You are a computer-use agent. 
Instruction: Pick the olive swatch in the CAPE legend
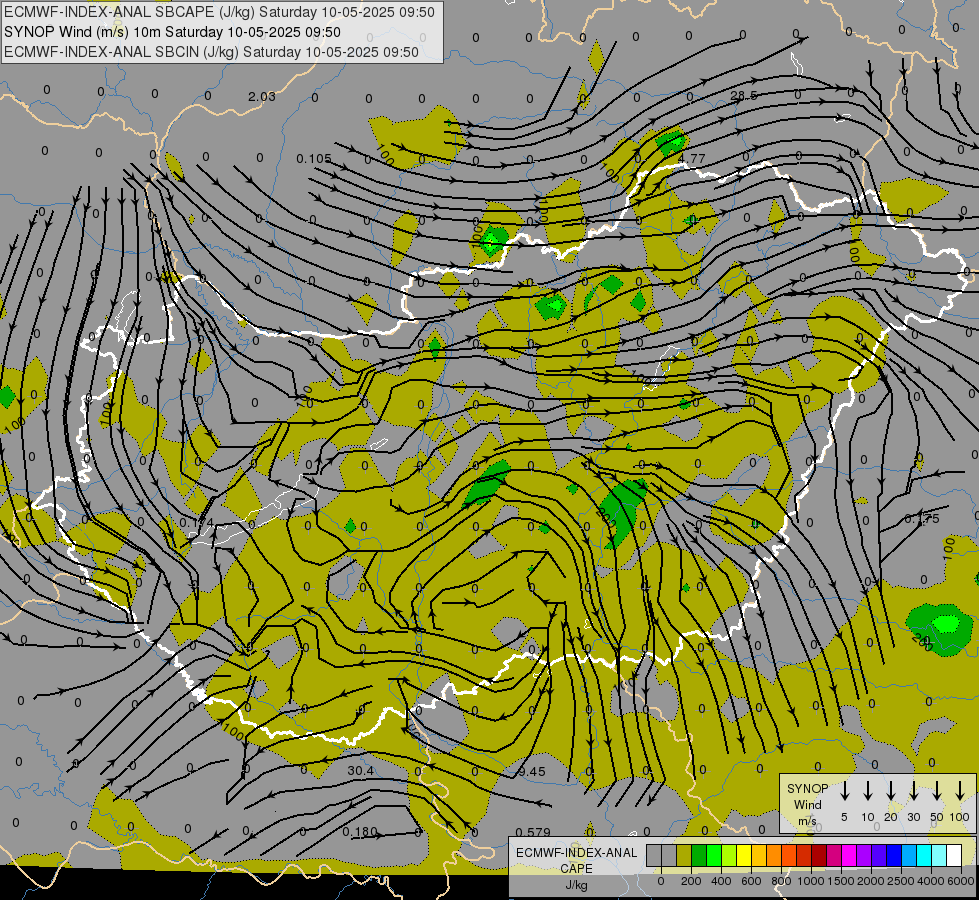coord(684,856)
